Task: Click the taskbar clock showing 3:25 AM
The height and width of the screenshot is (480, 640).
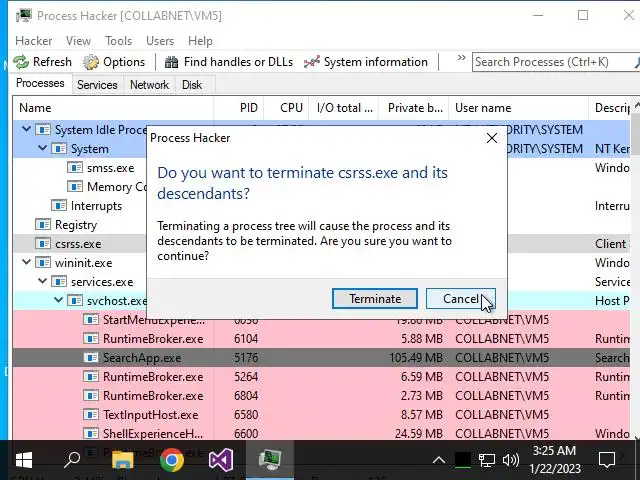Action: [555, 460]
